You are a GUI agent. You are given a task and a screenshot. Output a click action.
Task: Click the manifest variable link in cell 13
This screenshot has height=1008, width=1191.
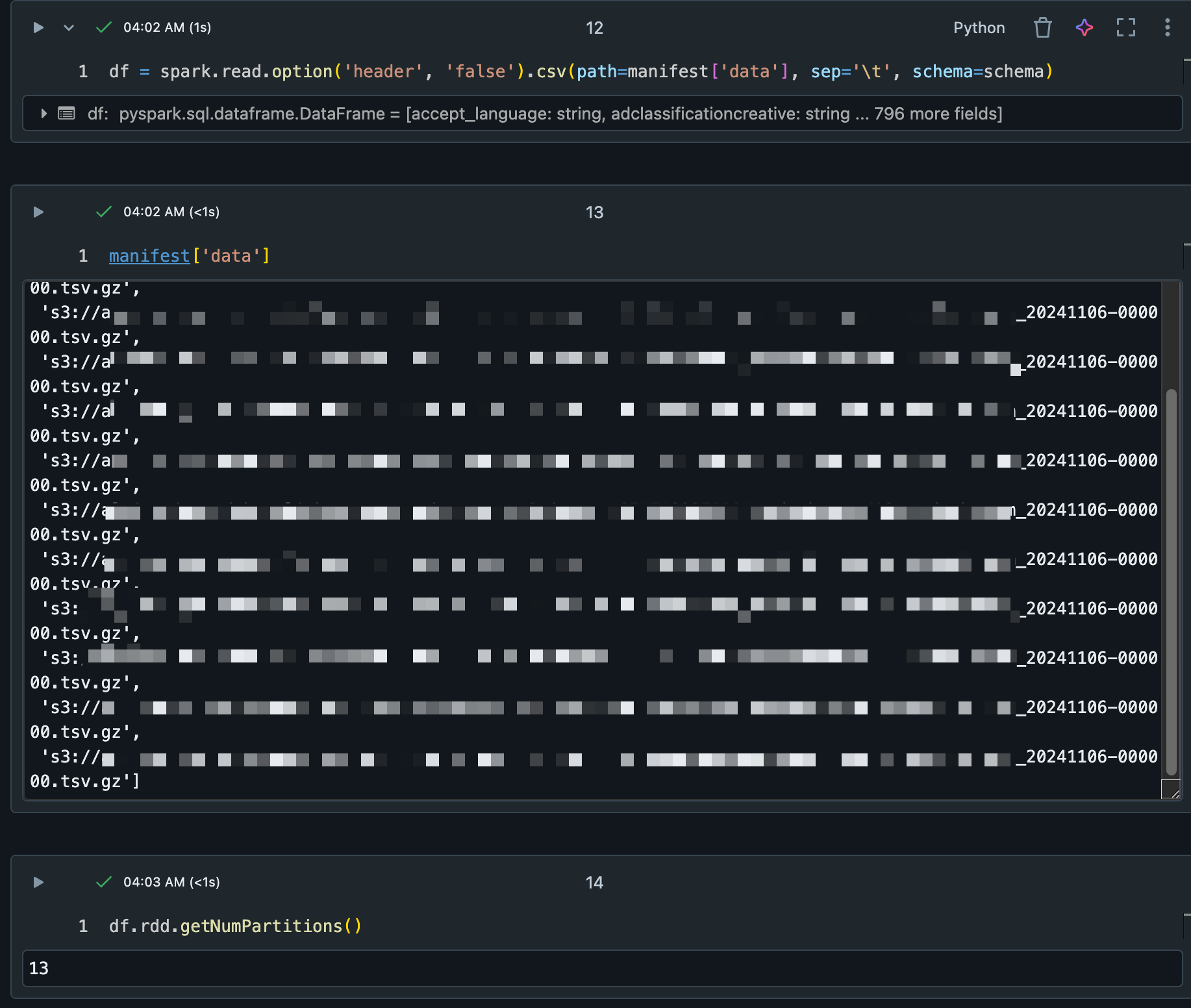point(149,256)
